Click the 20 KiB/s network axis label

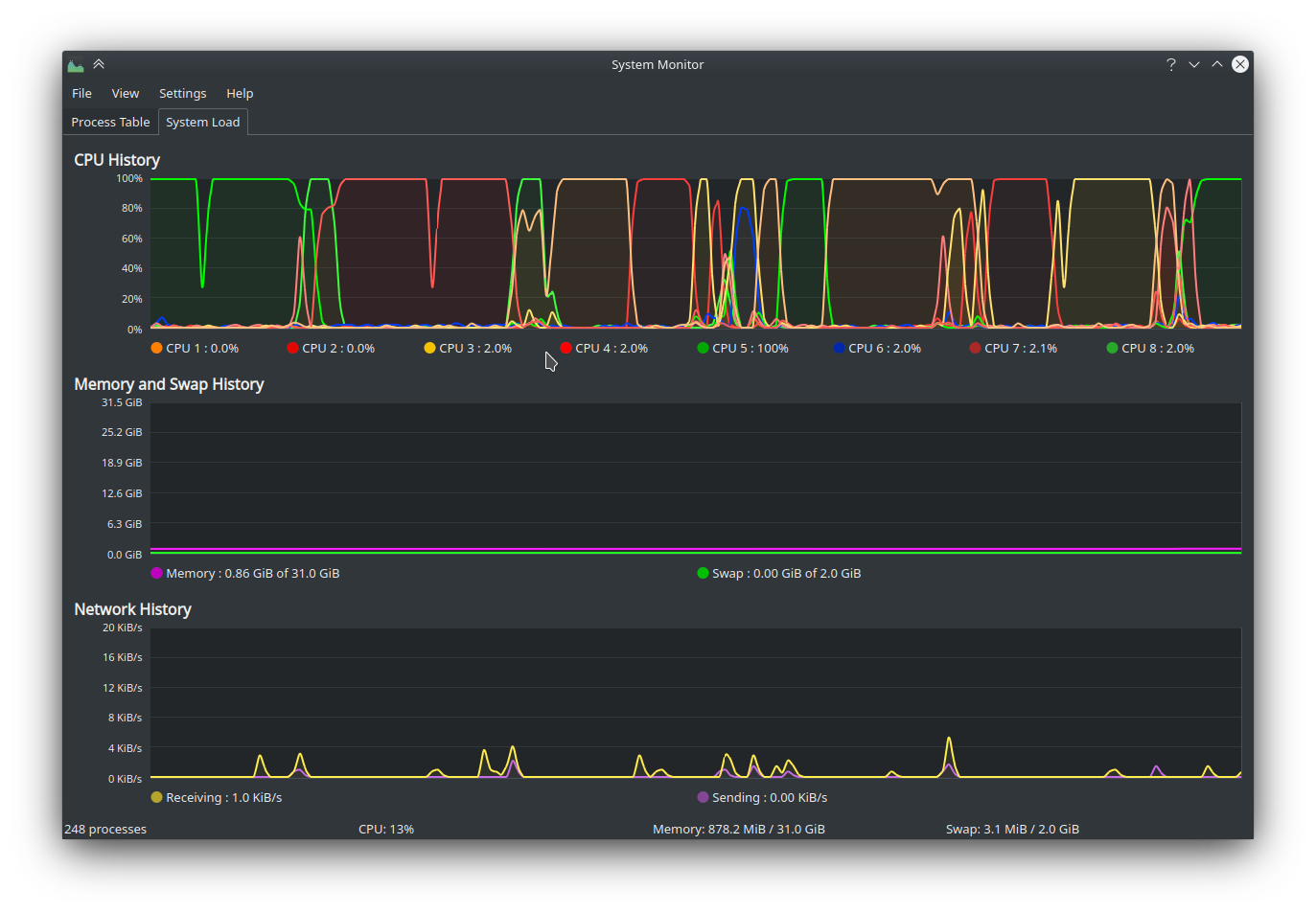click(x=123, y=628)
